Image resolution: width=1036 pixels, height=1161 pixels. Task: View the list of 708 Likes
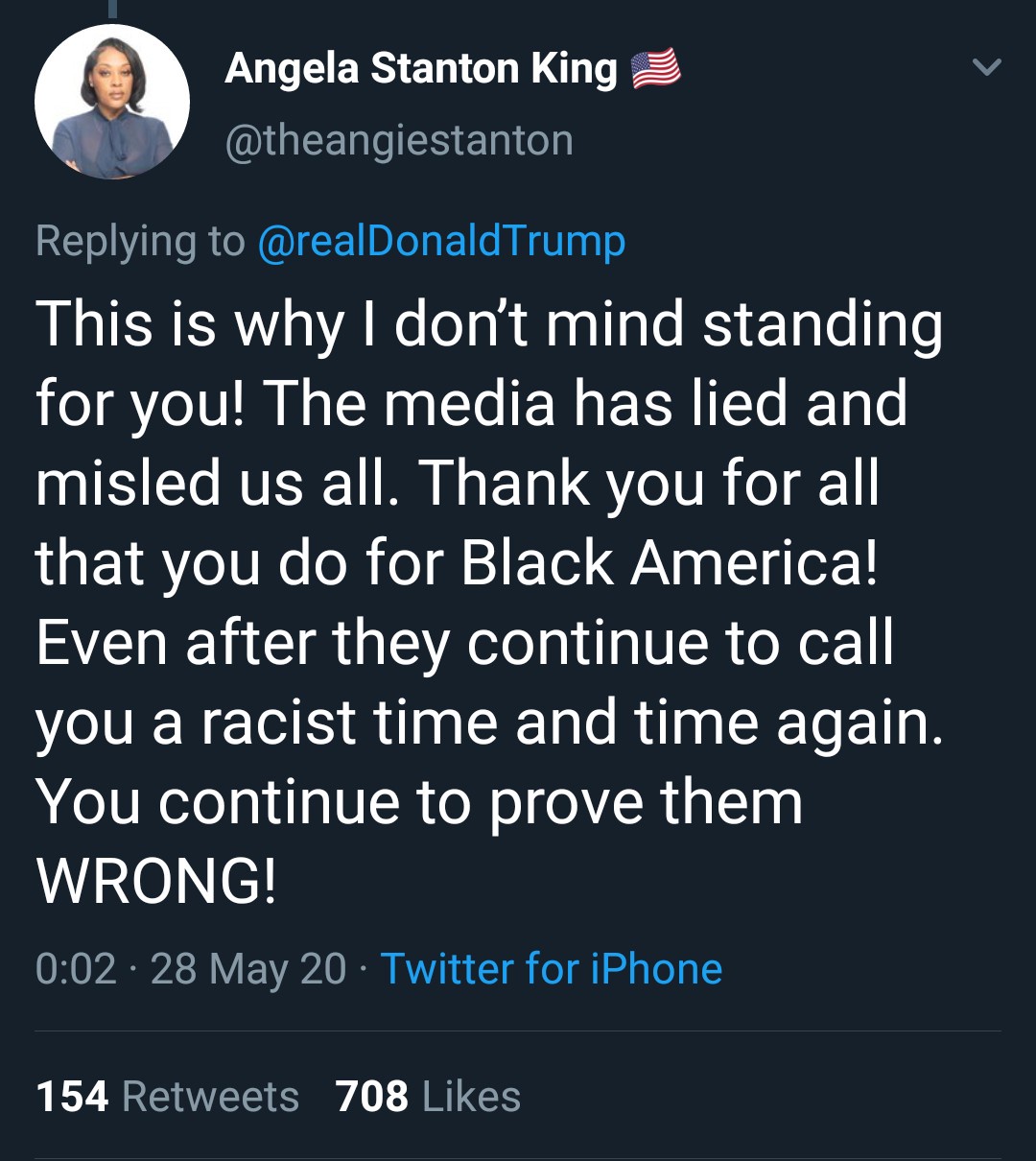(x=428, y=1096)
